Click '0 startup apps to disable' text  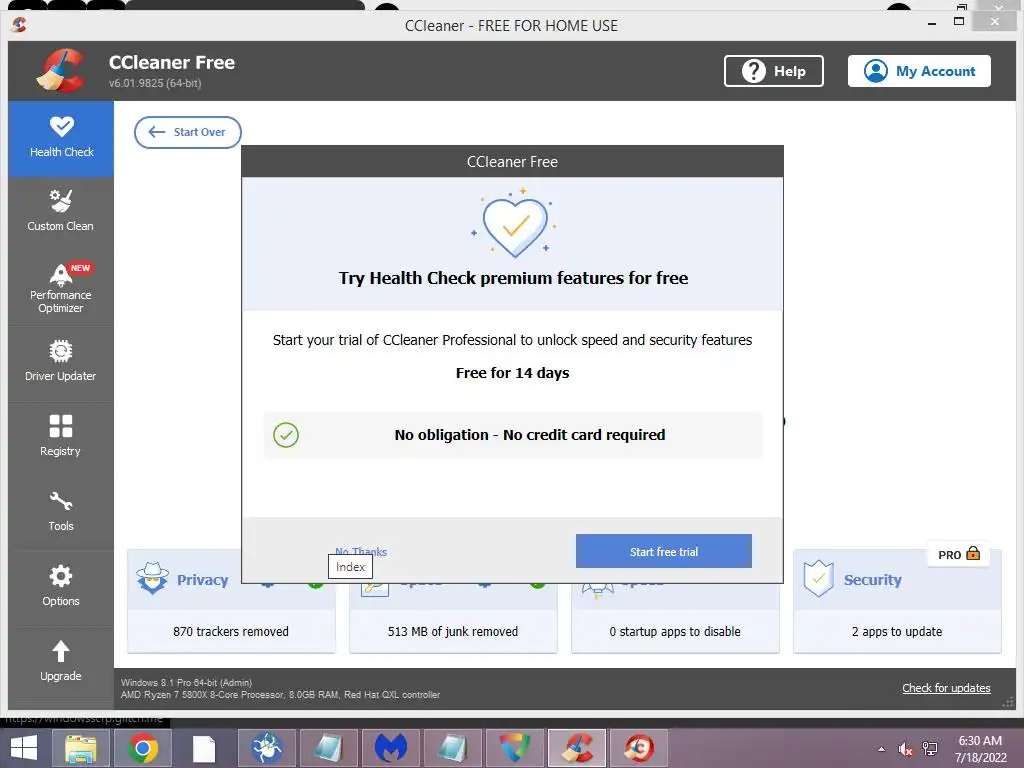[x=675, y=632]
